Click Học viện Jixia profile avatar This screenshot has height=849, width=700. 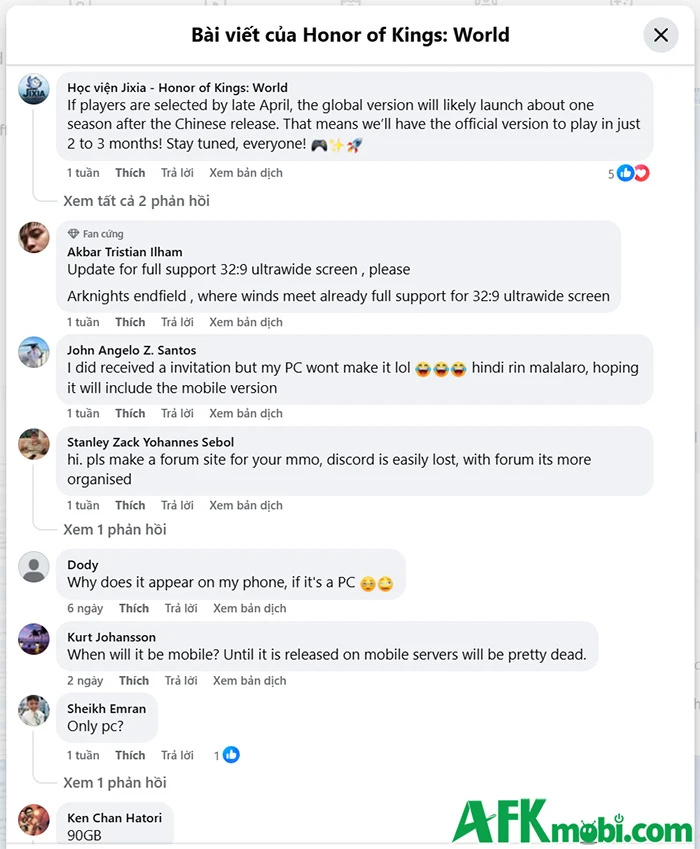(34, 89)
